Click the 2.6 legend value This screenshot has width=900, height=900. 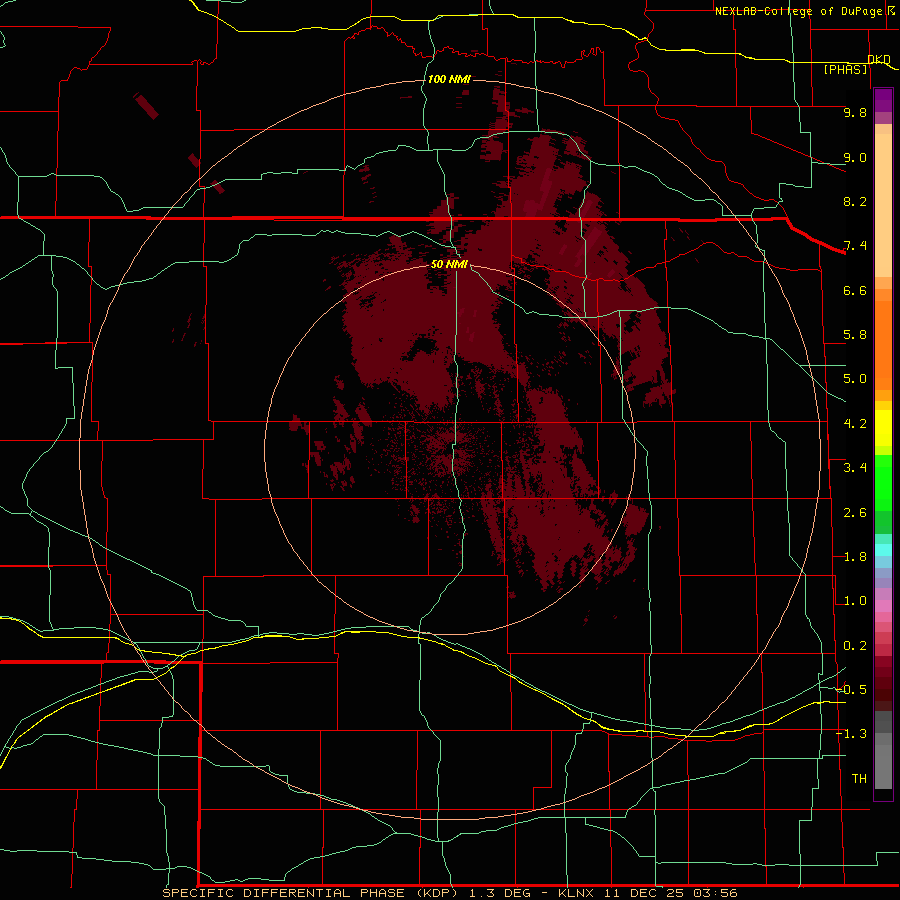coord(855,513)
